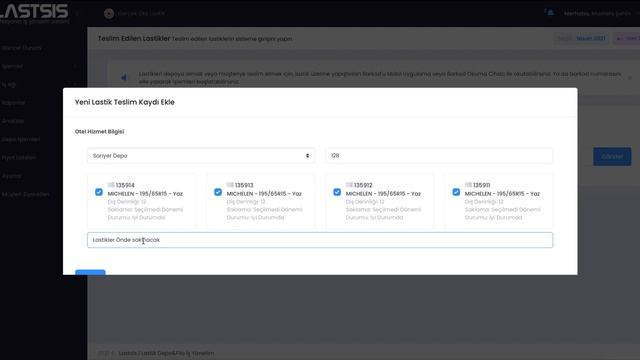Open the Sarıyer Depo warehouse dropdown
Screen dimensions: 640x360
pos(201,156)
